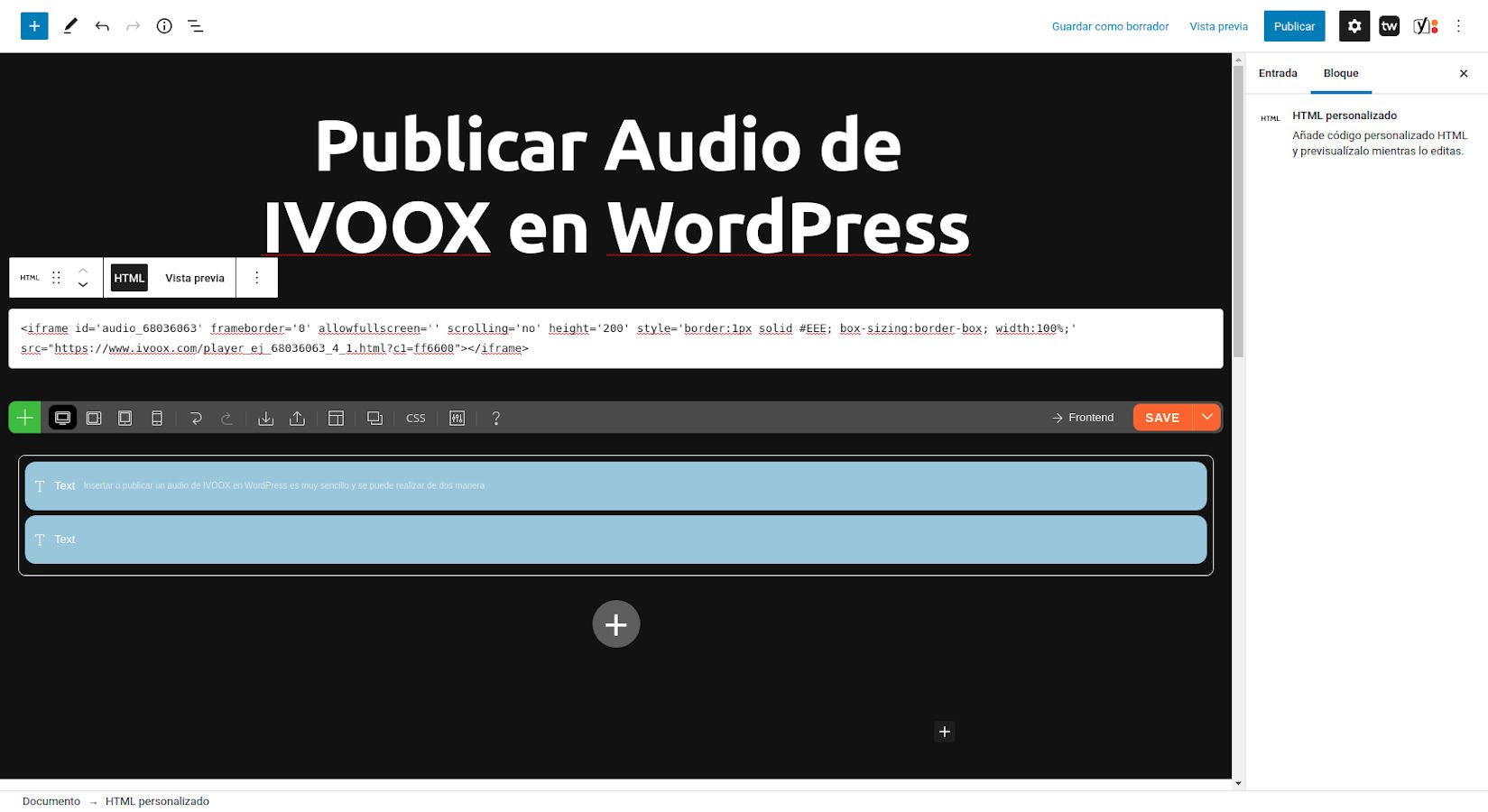Expand the SAVE button dropdown arrow
Image resolution: width=1488 pixels, height=812 pixels.
pyautogui.click(x=1206, y=417)
